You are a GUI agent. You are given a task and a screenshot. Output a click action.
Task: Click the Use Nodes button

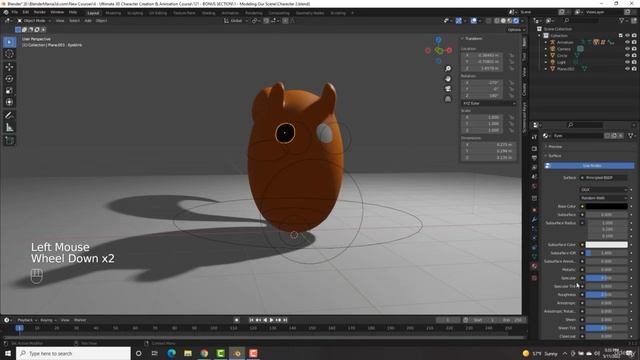[589, 166]
